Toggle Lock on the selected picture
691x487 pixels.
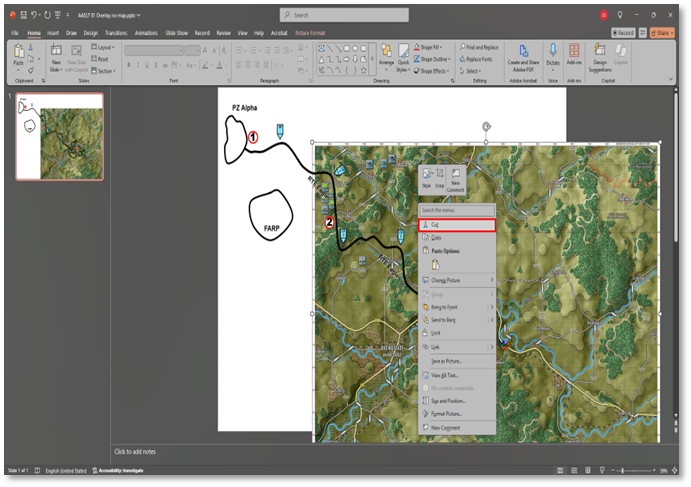(x=435, y=331)
